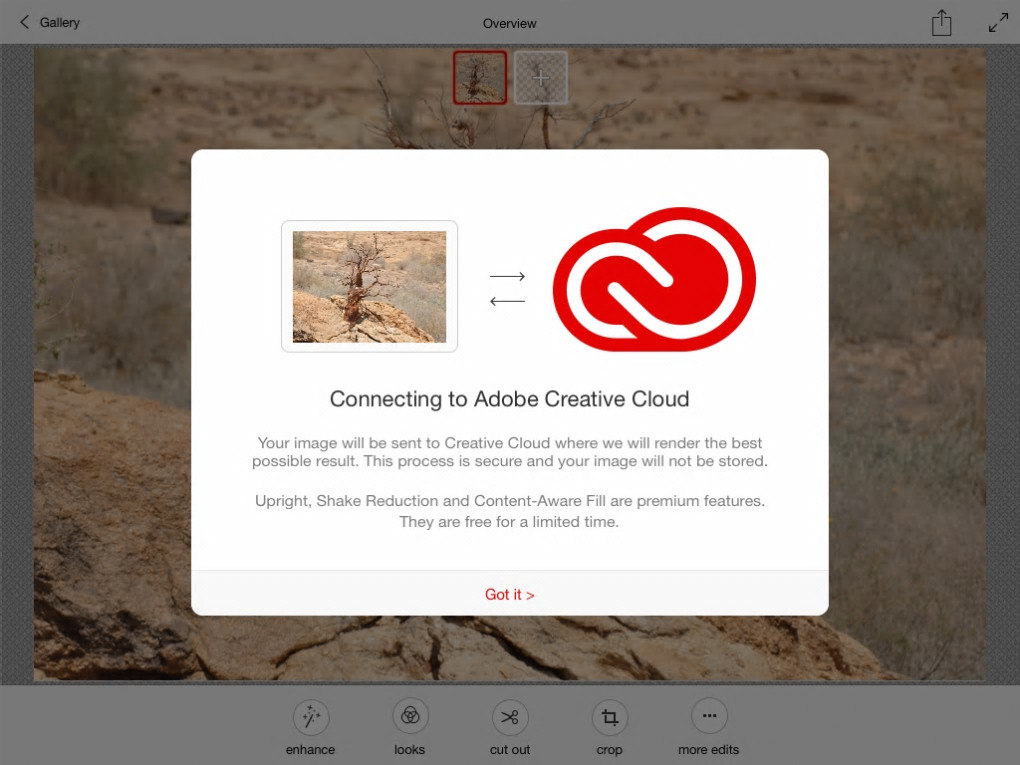Tap the more edits label
Image resolution: width=1020 pixels, height=765 pixels.
pos(708,749)
